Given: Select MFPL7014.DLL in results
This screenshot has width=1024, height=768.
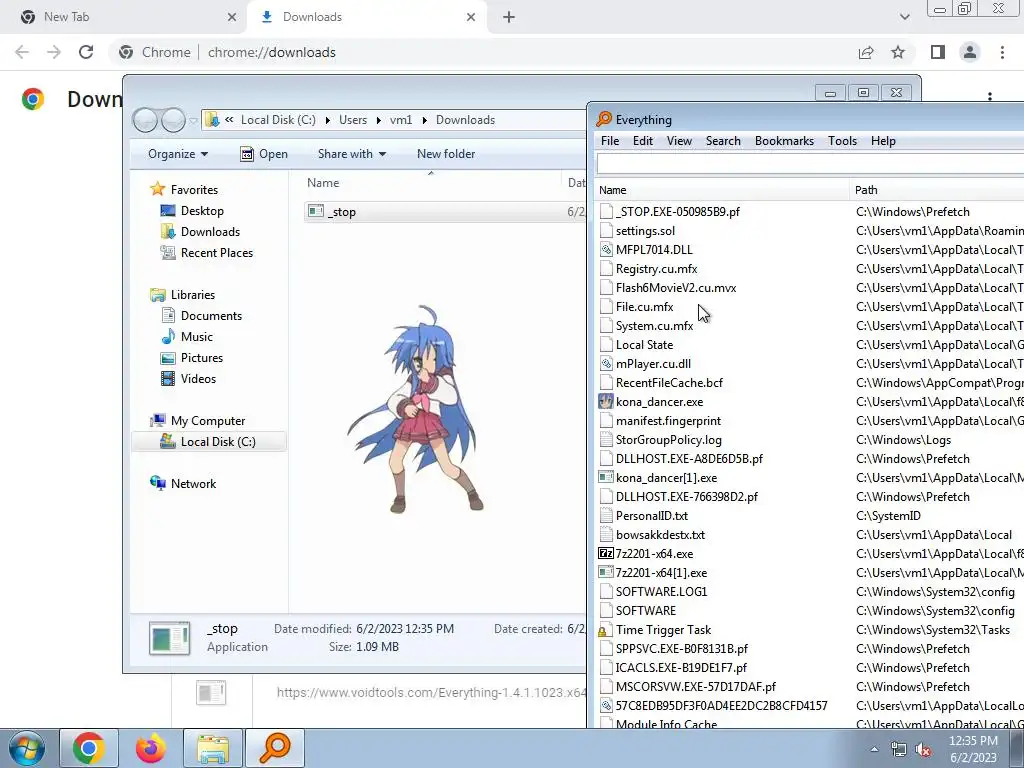Looking at the screenshot, I should click(654, 250).
